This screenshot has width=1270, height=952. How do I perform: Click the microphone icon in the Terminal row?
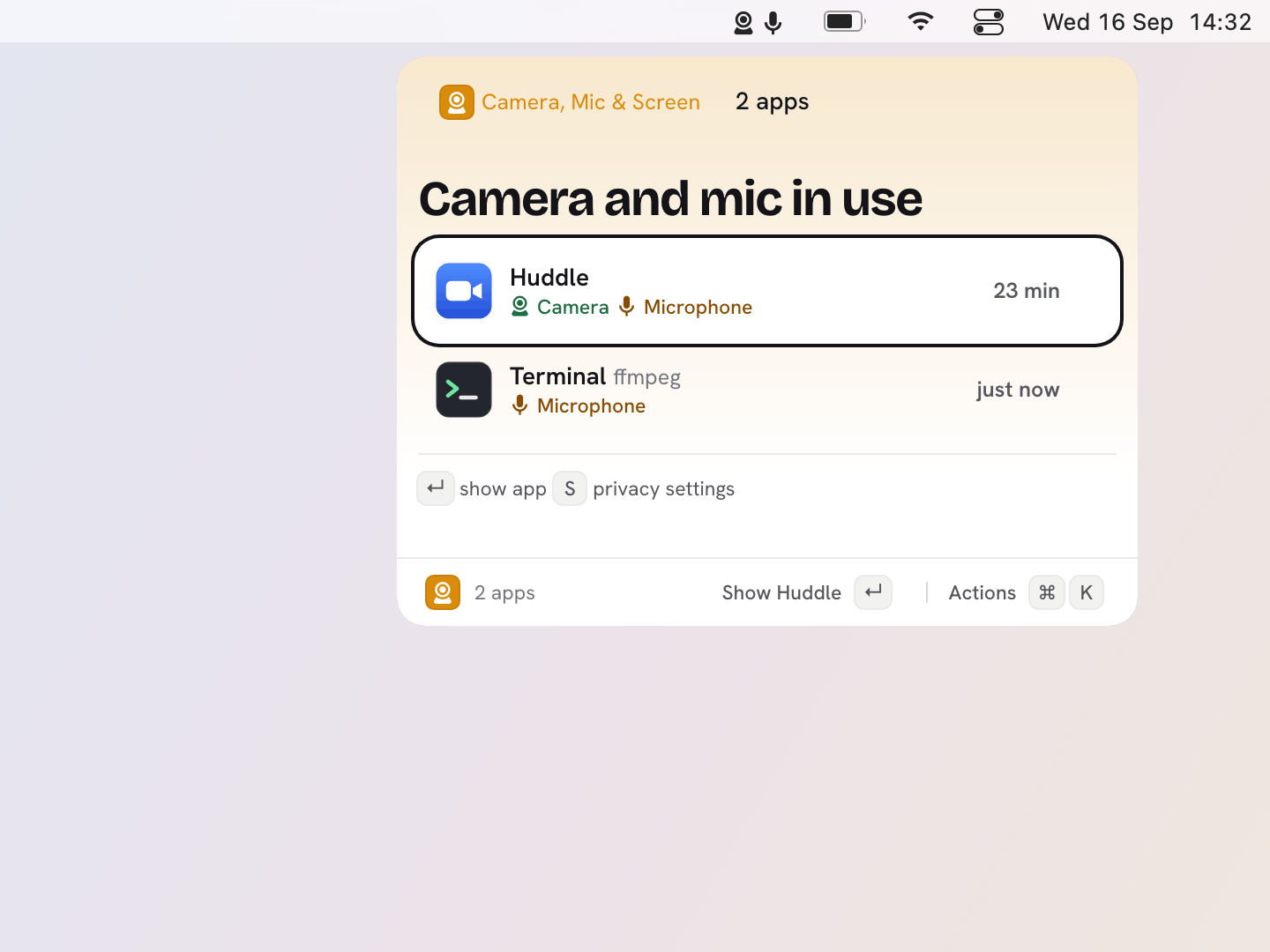point(520,405)
